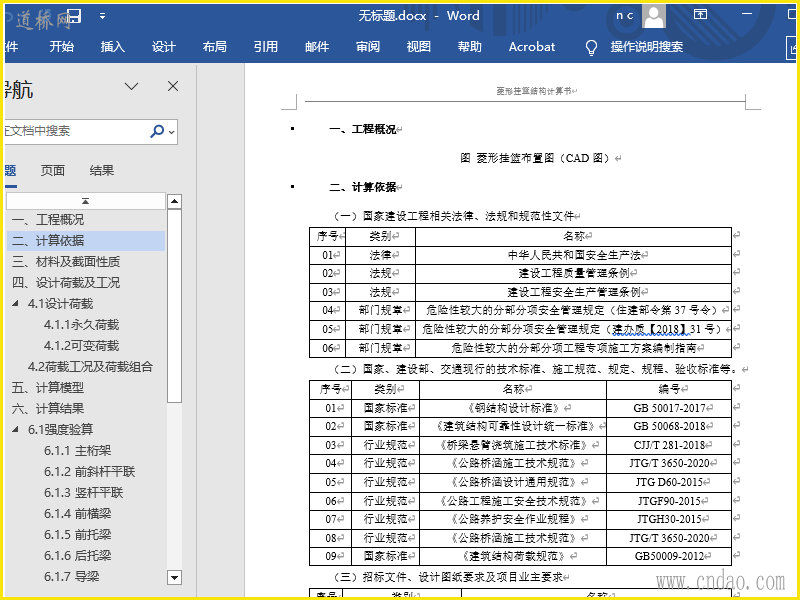Expand search options arrow beside magnifier
The image size is (800, 600).
[172, 132]
